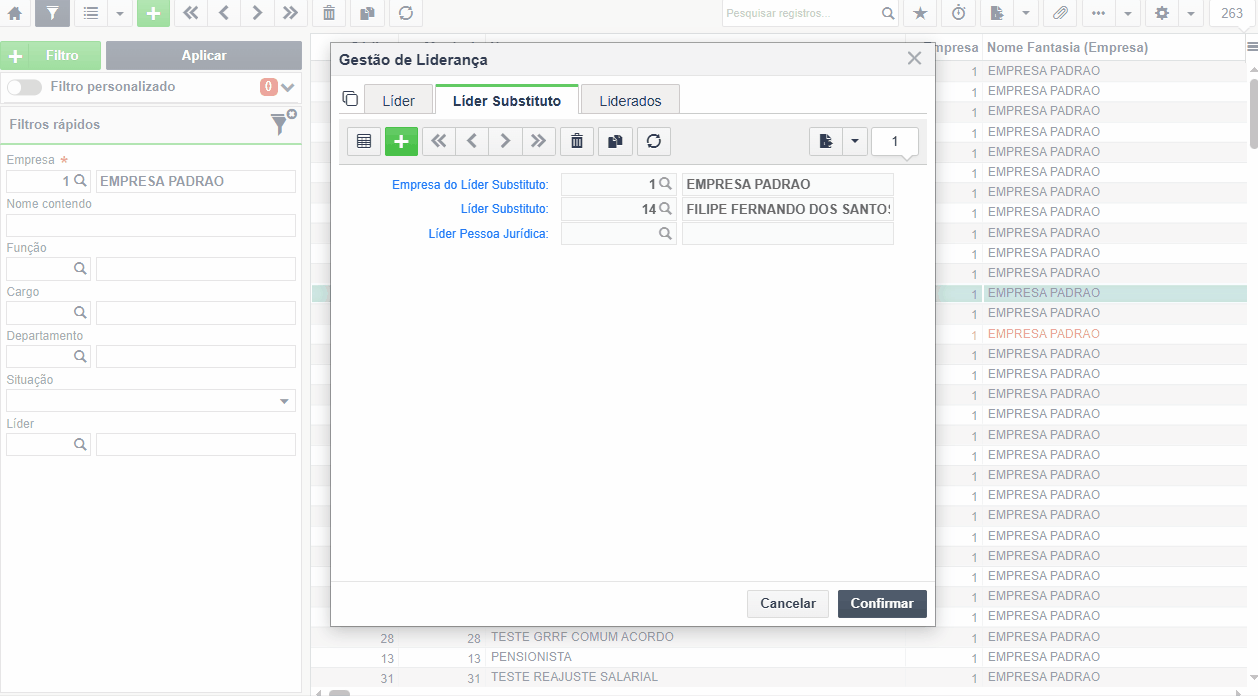Refresh the dialog records
The width and height of the screenshot is (1258, 696).
click(x=654, y=141)
